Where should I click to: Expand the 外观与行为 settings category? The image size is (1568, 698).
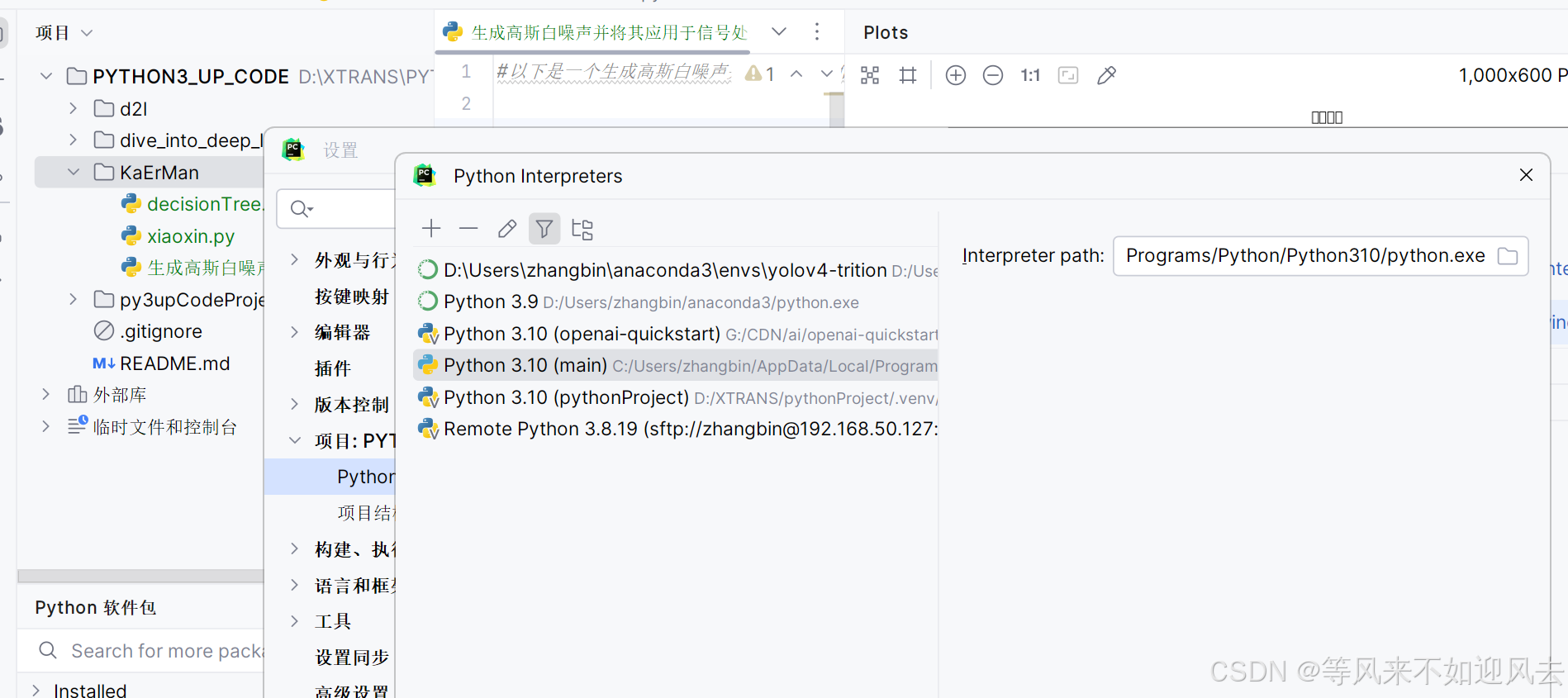294,260
